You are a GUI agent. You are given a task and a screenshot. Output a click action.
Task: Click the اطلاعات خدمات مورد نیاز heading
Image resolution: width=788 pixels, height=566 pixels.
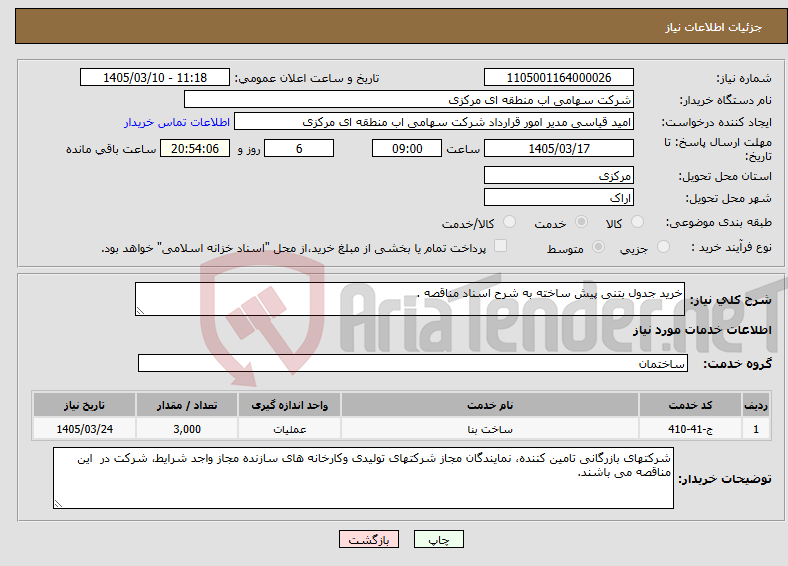point(702,330)
